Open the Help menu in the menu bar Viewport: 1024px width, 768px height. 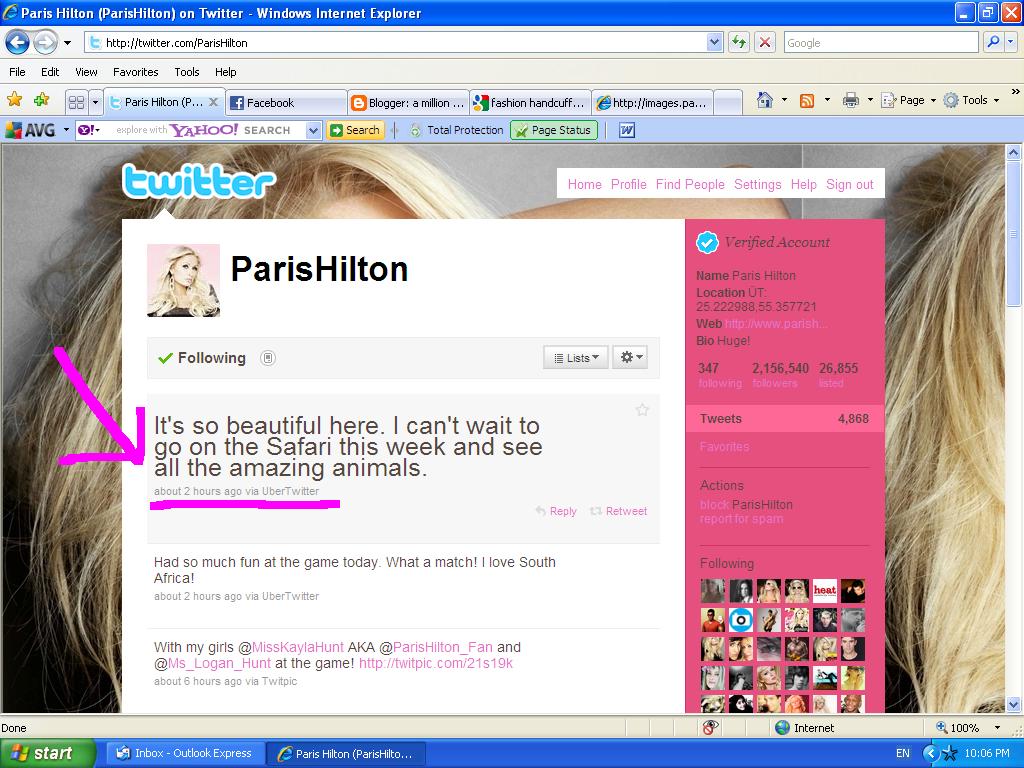[x=225, y=72]
